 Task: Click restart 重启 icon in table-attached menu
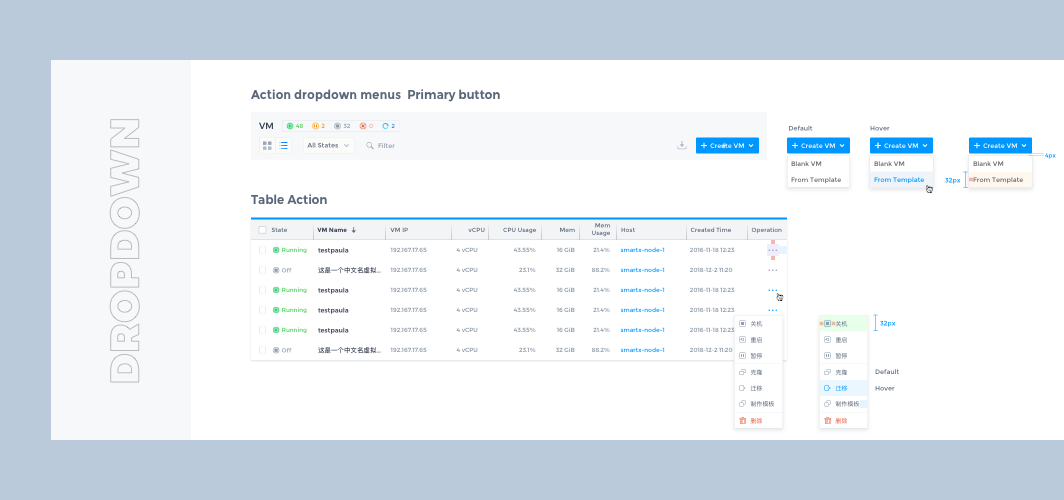click(x=742, y=339)
